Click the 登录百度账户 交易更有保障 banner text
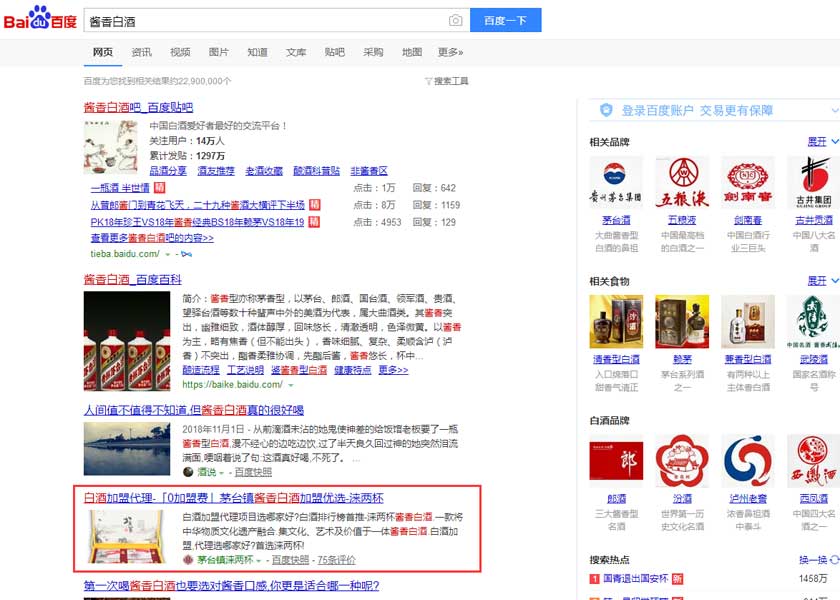Screen dimensions: 840x600 697,110
